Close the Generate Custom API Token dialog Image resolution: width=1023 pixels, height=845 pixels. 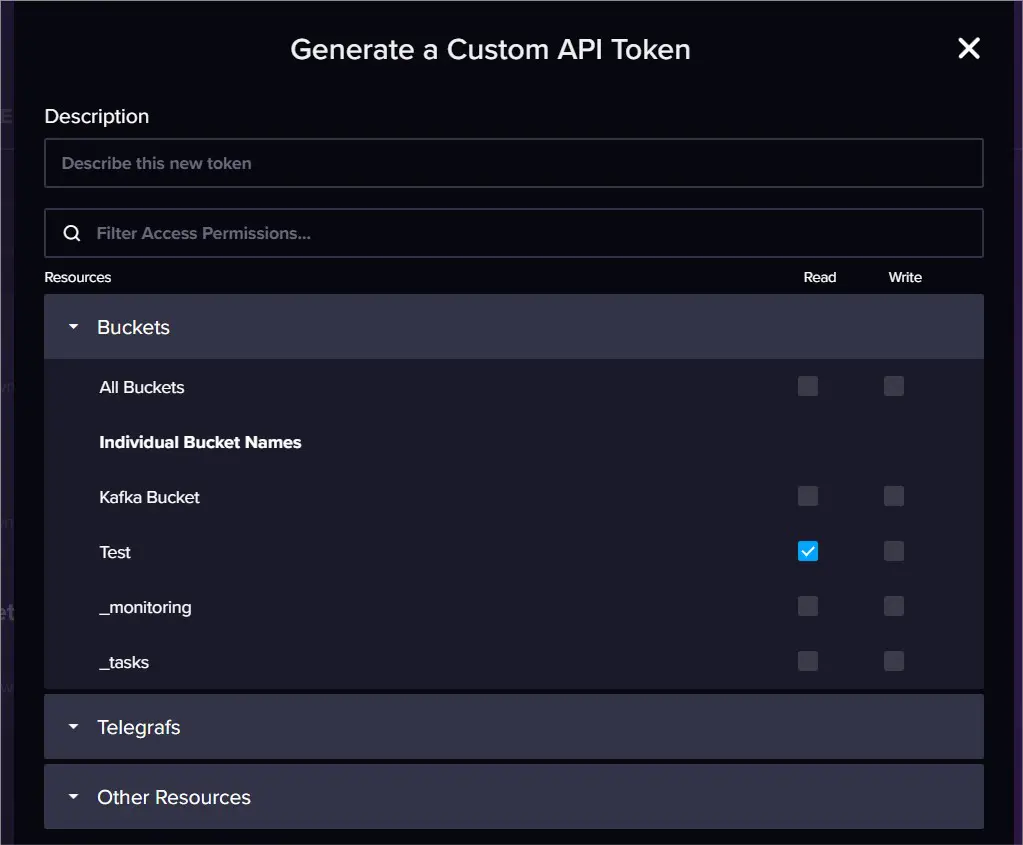click(x=968, y=48)
